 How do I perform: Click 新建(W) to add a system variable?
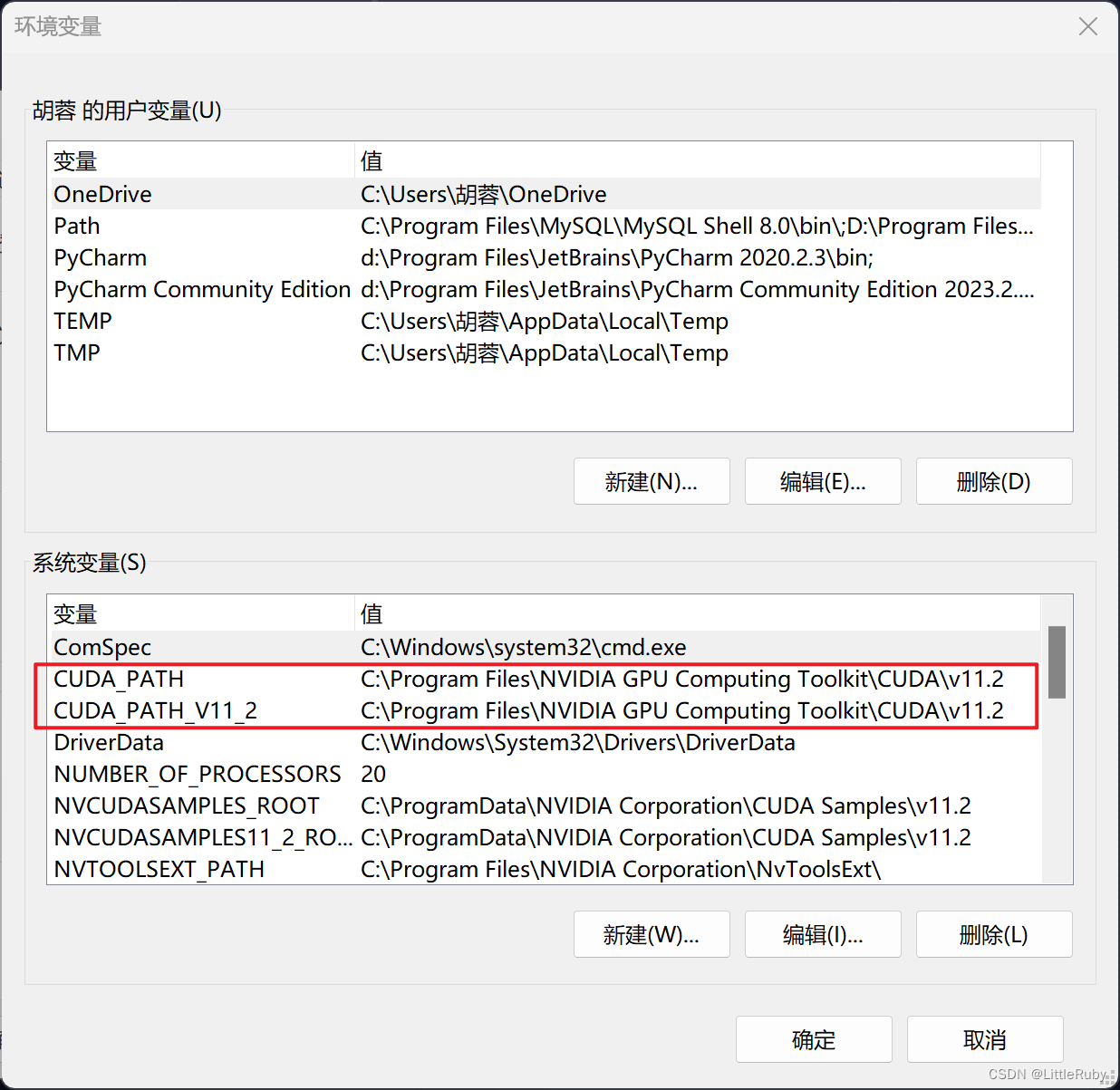[652, 934]
